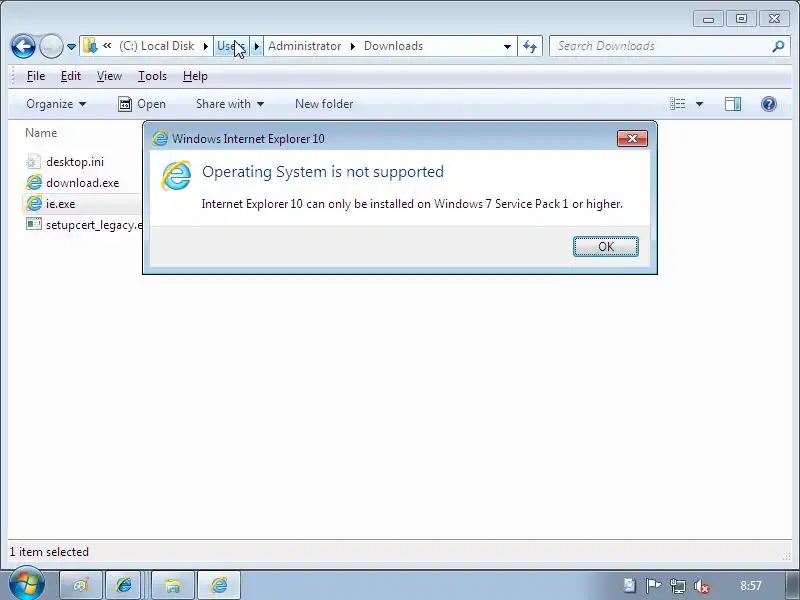This screenshot has width=800, height=600.
Task: Sort by the Name column header
Action: [41, 133]
